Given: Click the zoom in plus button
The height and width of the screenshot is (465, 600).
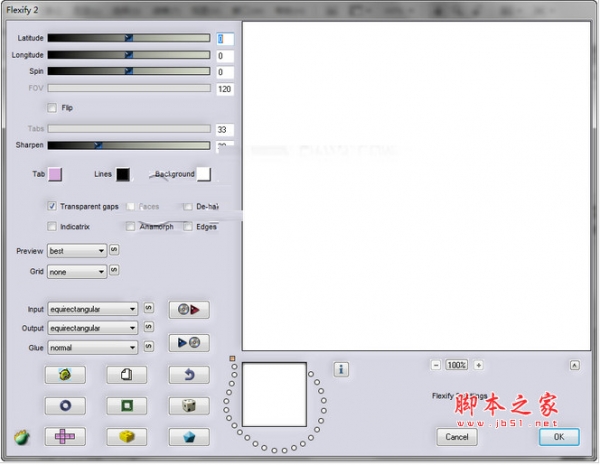Looking at the screenshot, I should point(478,365).
